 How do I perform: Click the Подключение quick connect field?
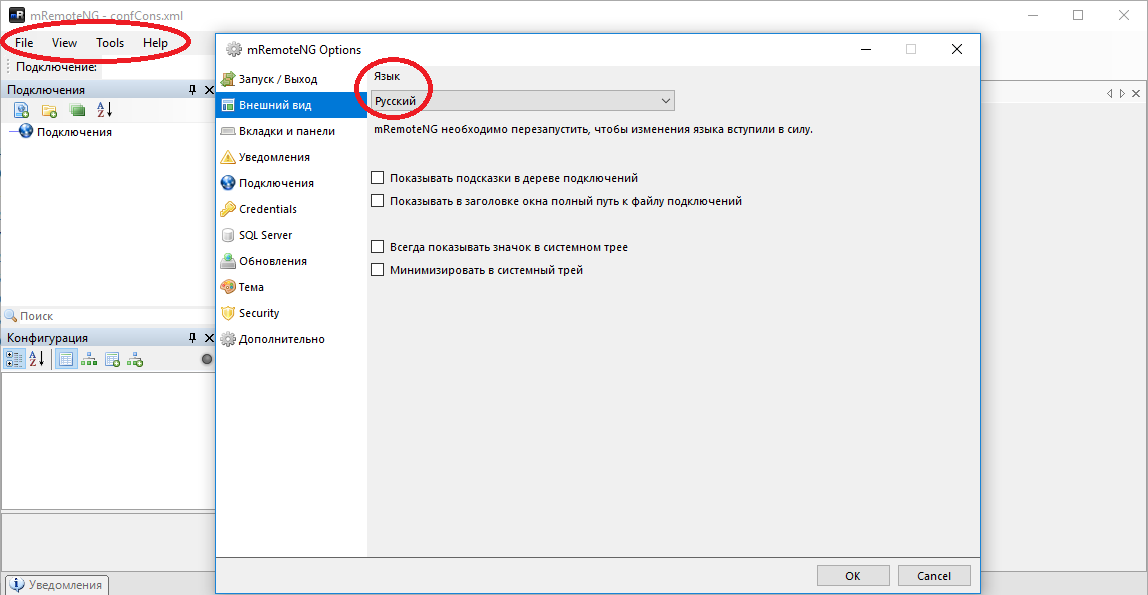[157, 67]
